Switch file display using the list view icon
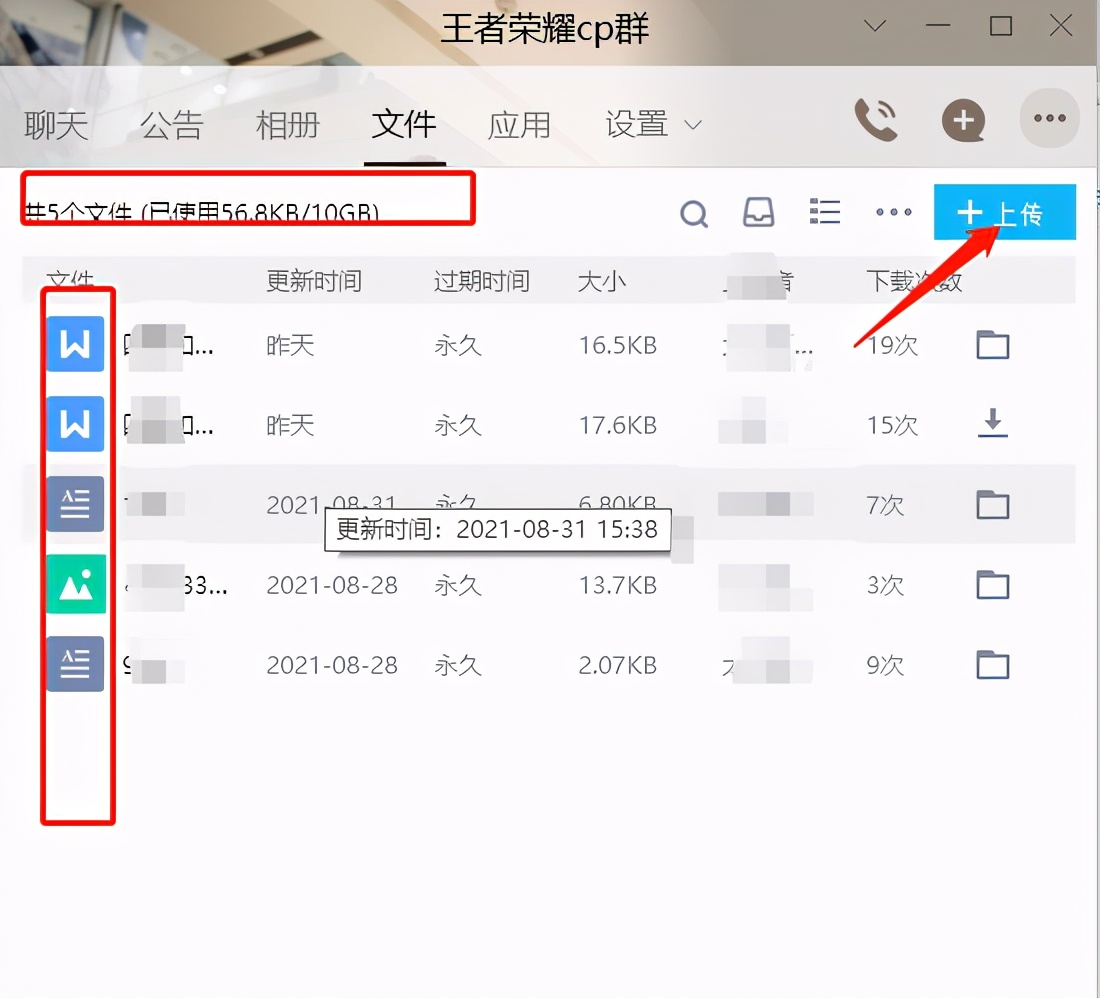Image resolution: width=1100 pixels, height=998 pixels. click(x=824, y=212)
